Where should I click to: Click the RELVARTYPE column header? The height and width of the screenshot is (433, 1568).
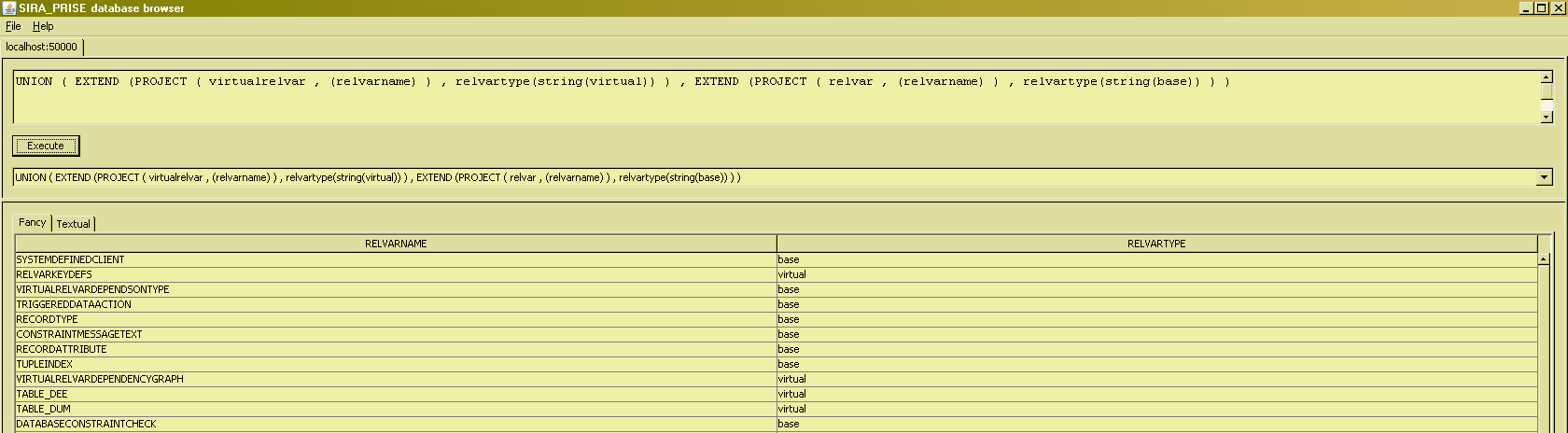1155,244
